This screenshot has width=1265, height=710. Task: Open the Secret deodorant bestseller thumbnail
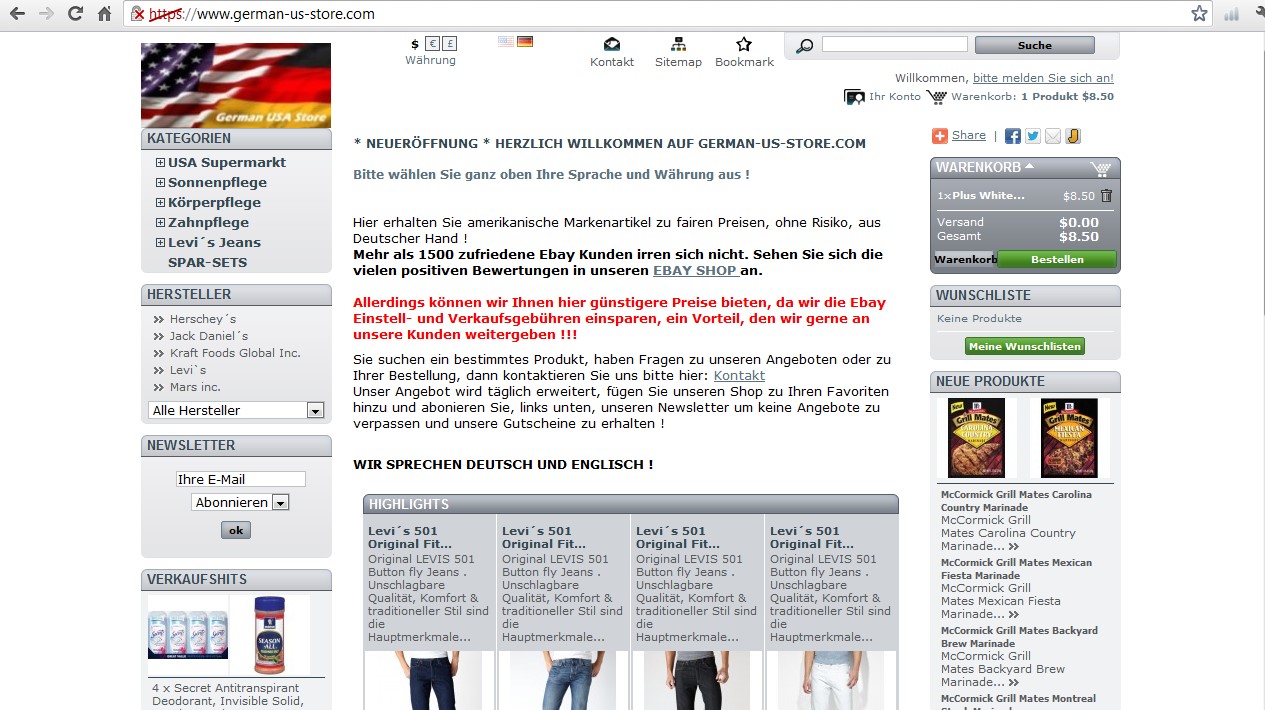(x=187, y=635)
